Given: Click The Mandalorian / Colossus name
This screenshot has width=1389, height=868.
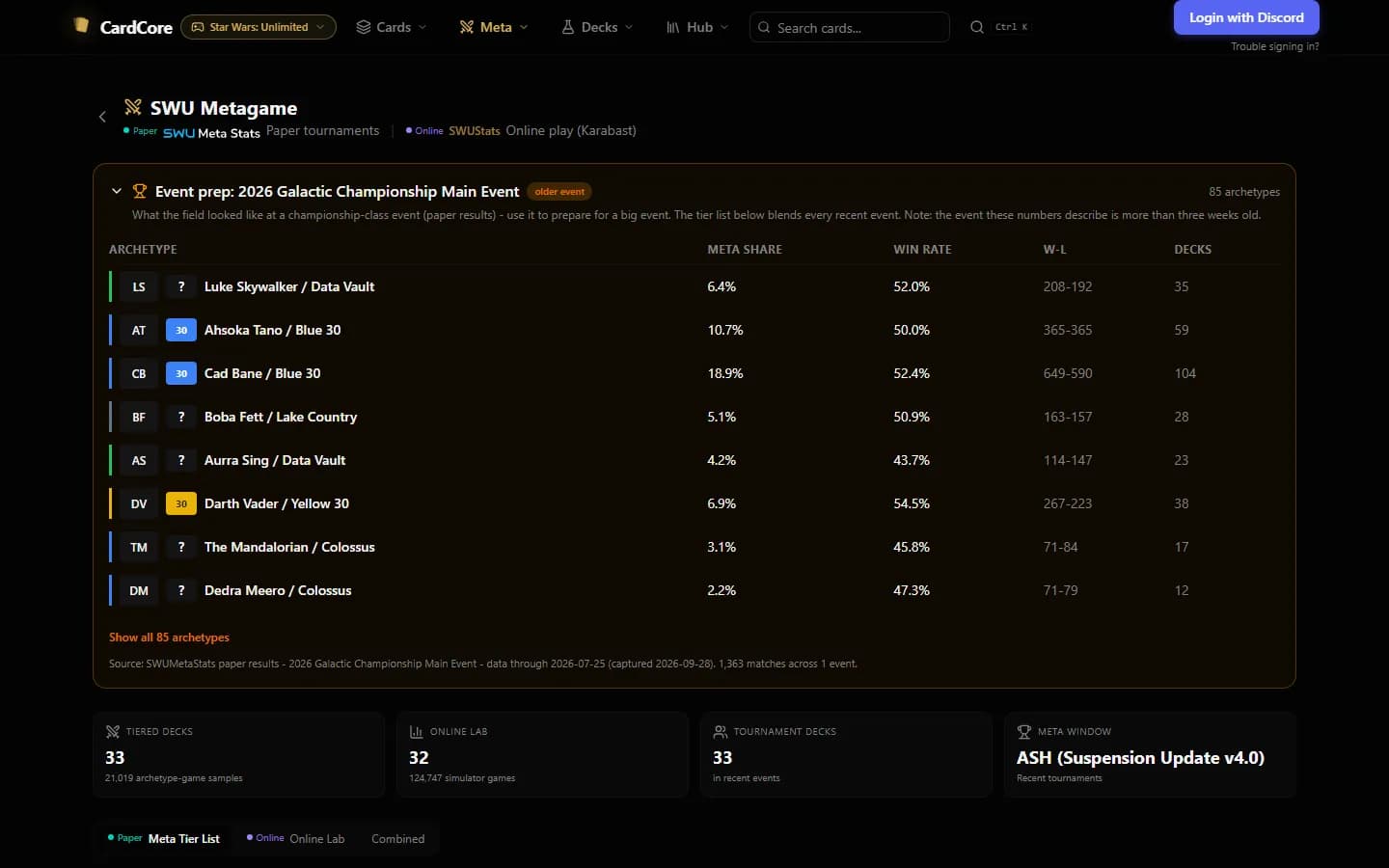Looking at the screenshot, I should click(289, 547).
